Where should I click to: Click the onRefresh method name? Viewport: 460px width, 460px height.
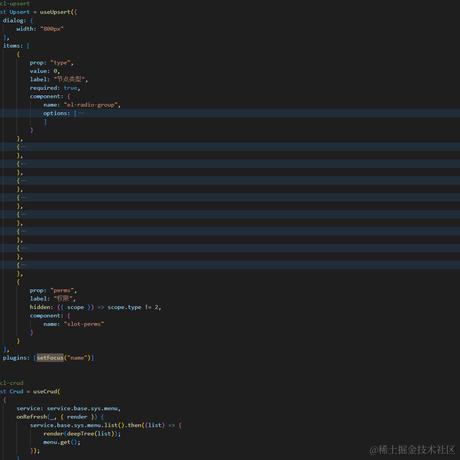pyautogui.click(x=32, y=417)
